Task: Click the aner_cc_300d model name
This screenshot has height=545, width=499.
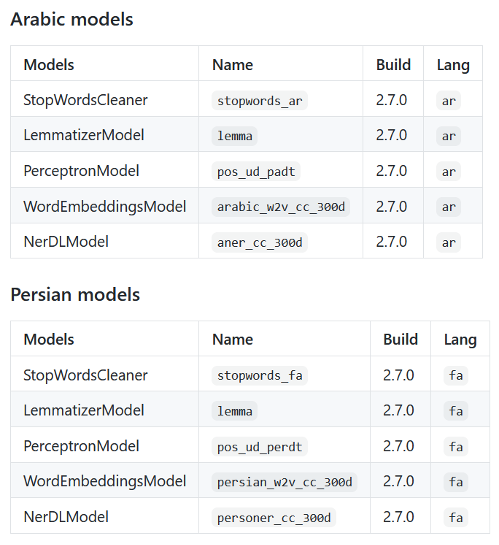Action: click(260, 242)
